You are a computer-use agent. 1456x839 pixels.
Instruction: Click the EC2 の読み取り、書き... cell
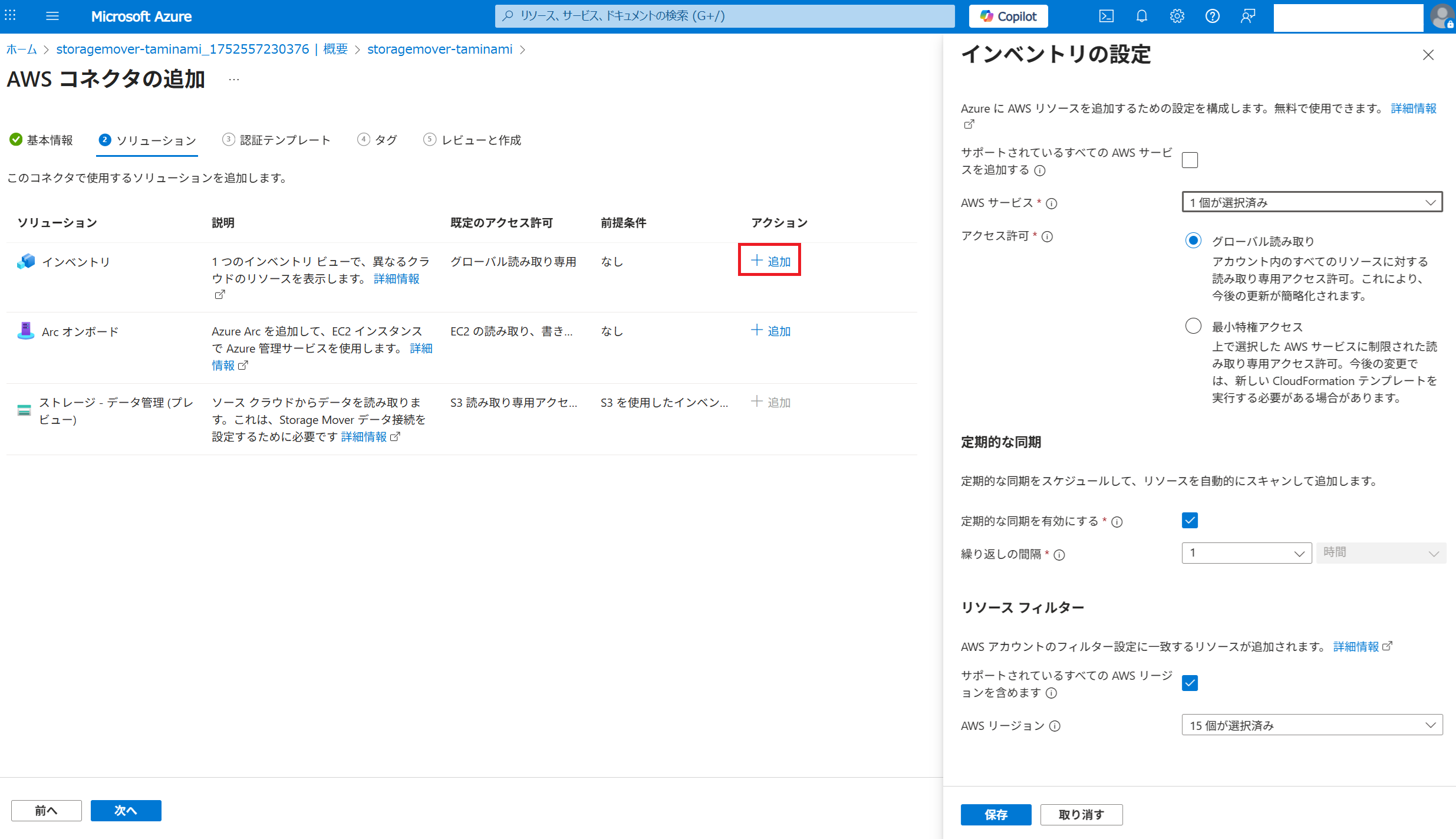pyautogui.click(x=511, y=331)
